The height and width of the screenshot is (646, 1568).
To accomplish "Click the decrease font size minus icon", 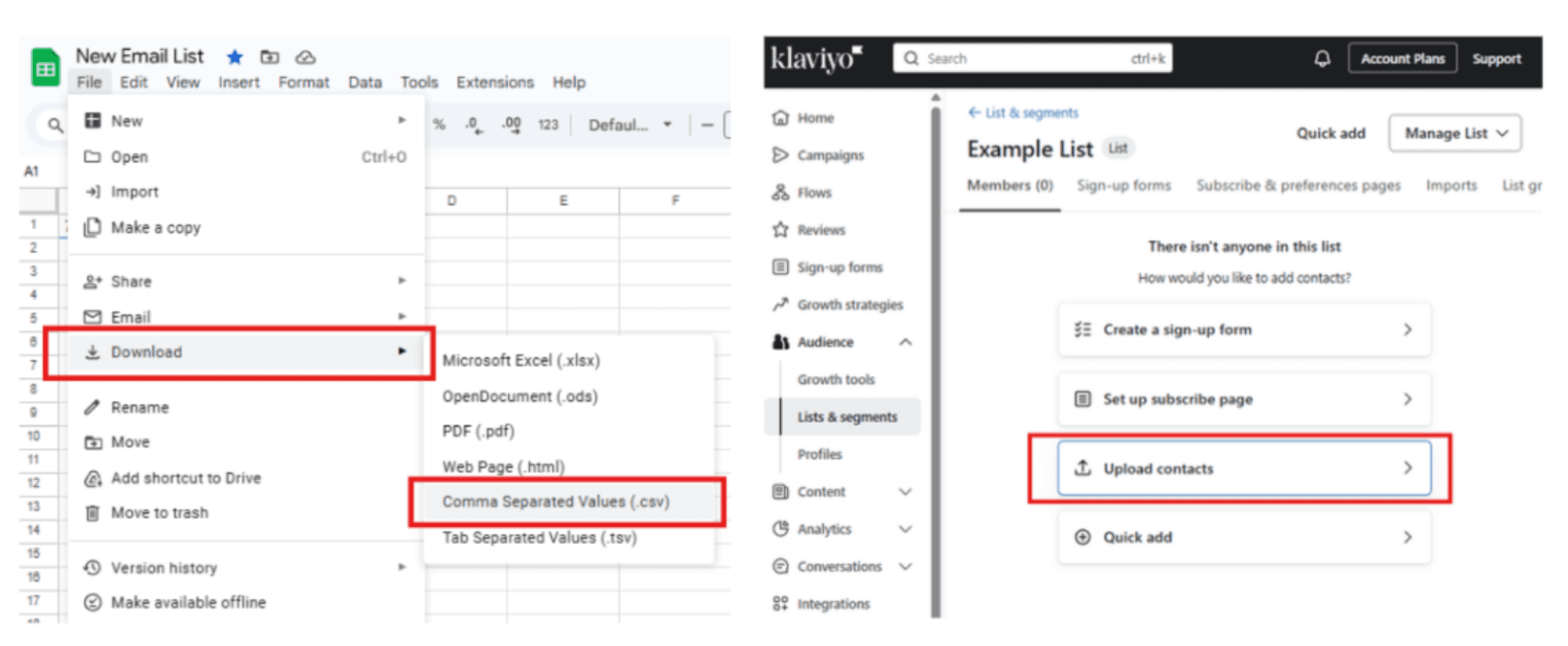I will tap(707, 125).
